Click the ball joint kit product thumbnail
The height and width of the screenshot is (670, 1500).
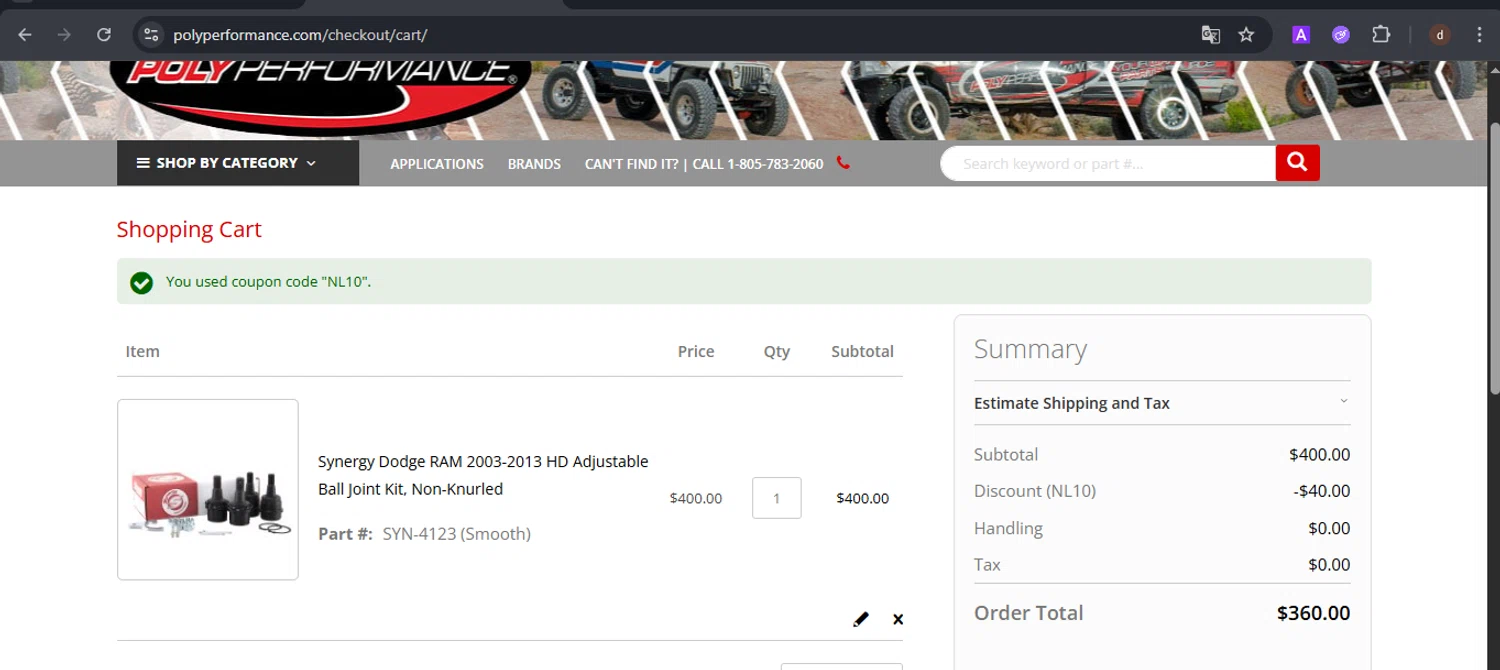(208, 490)
